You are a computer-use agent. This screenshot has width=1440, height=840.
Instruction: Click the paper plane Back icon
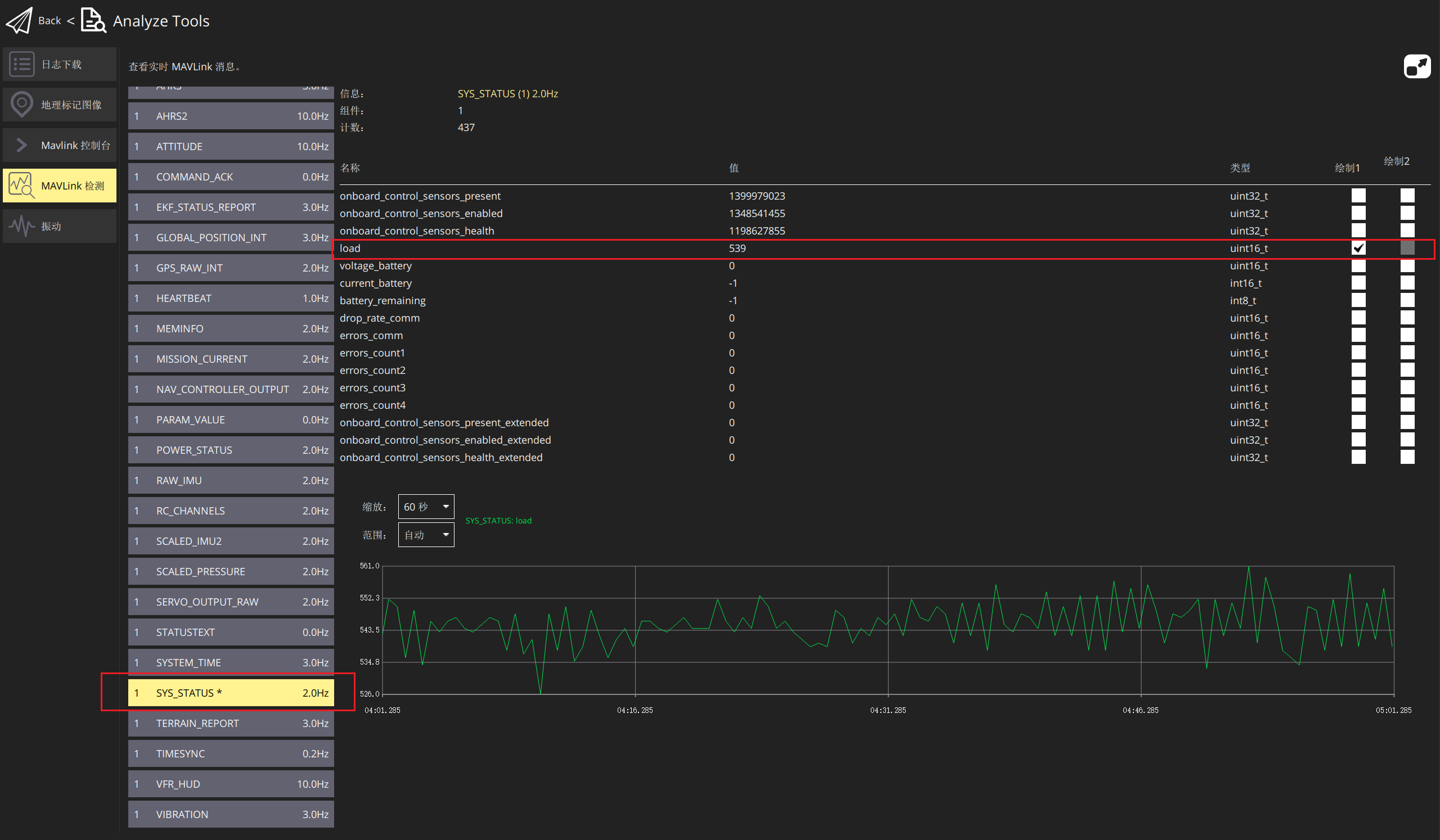click(x=20, y=21)
